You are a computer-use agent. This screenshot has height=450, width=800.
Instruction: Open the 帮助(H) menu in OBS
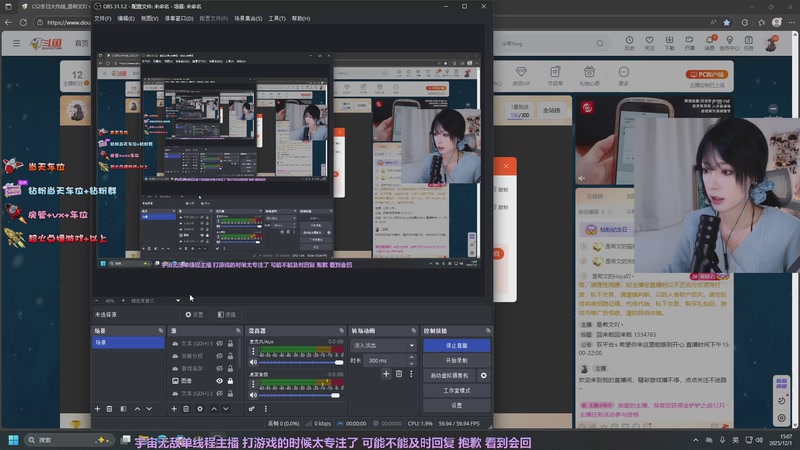tap(301, 18)
